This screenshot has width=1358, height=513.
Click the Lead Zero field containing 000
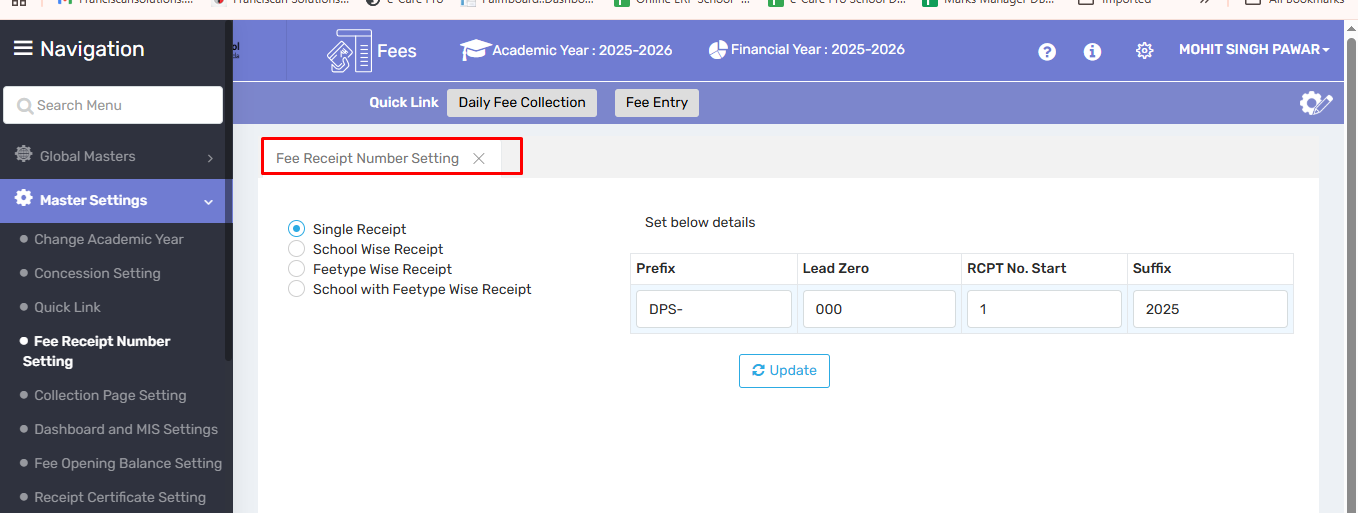point(879,309)
